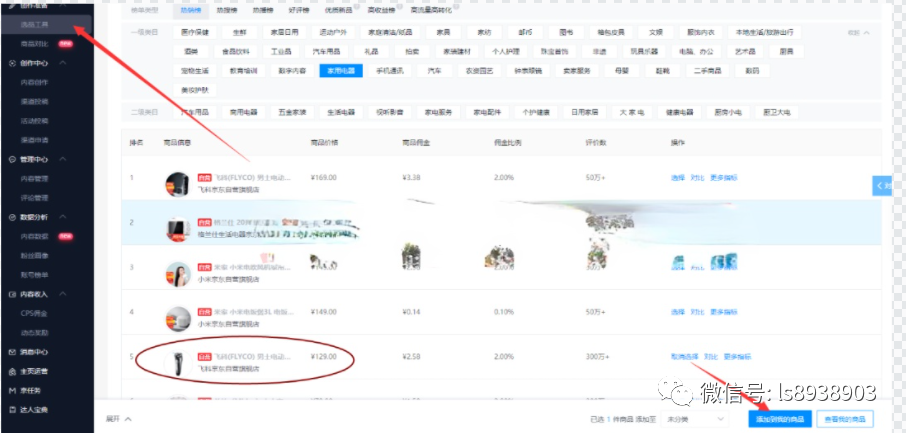Collapse the 数据分析 sidebar section
This screenshot has height=433, width=906.
click(x=64, y=217)
